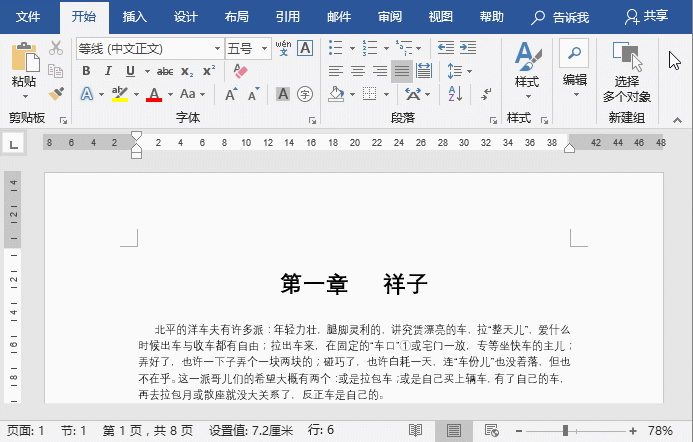The image size is (693, 442).
Task: Expand Borders dropdown arrow
Action: 386,94
